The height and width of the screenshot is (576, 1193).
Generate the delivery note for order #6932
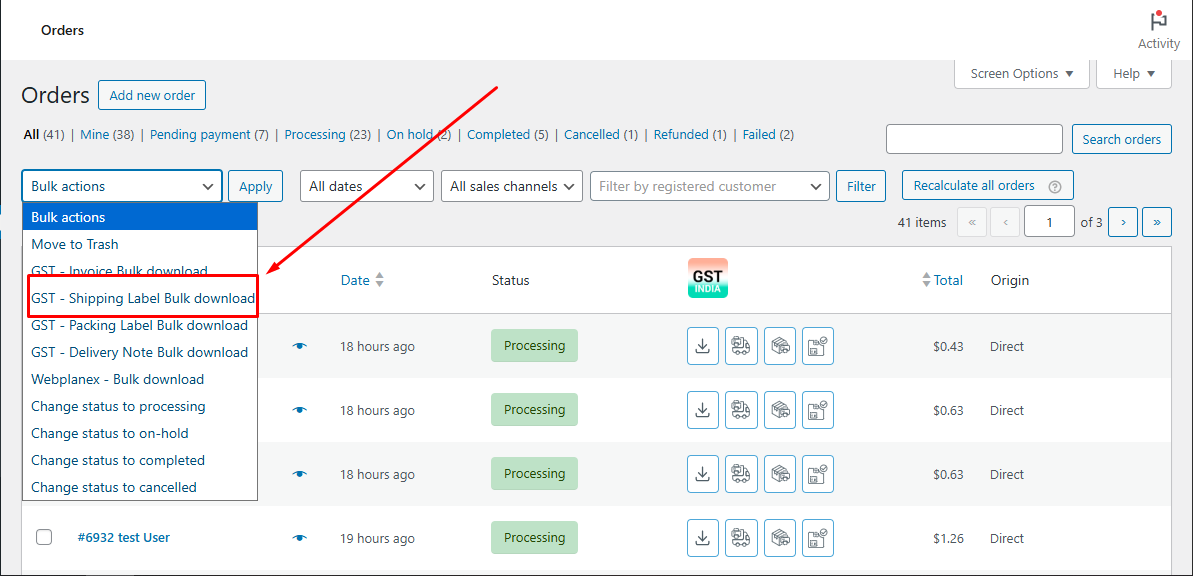coord(817,537)
